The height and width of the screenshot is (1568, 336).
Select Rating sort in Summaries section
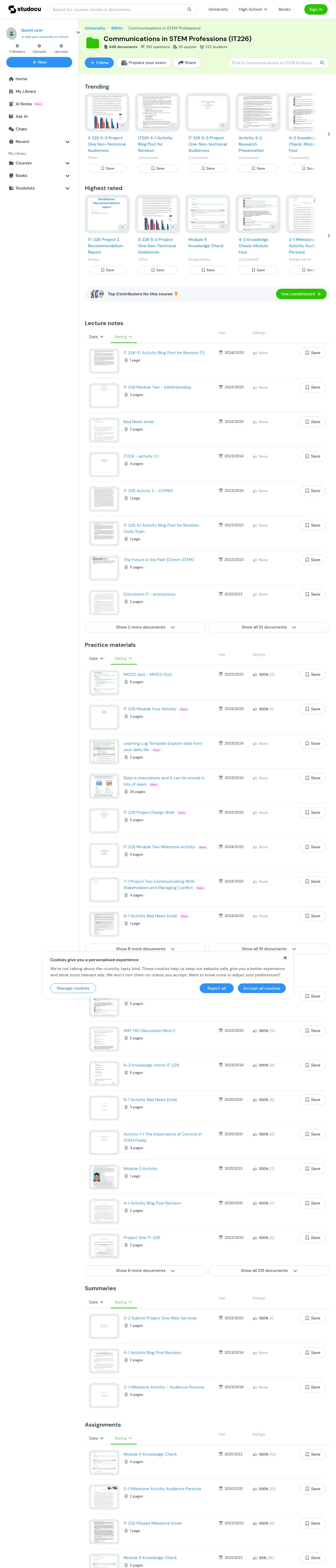[123, 1302]
